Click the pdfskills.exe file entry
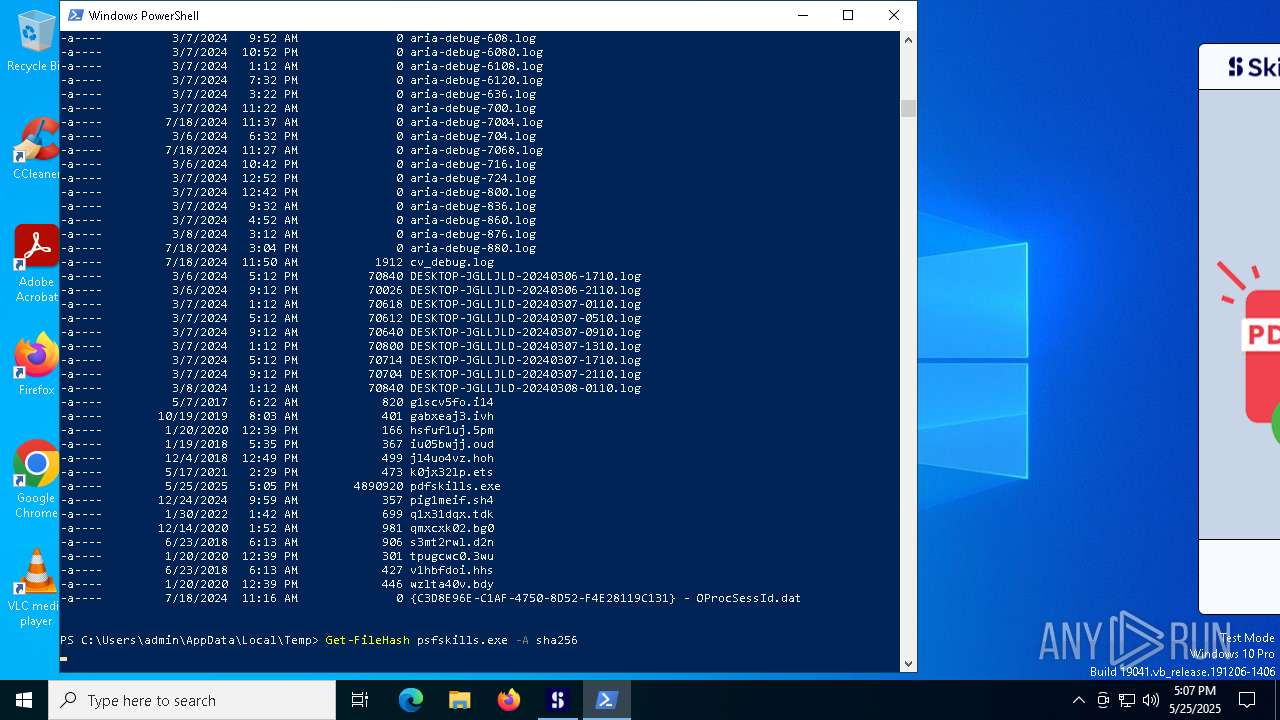1280x720 pixels. tap(455, 486)
